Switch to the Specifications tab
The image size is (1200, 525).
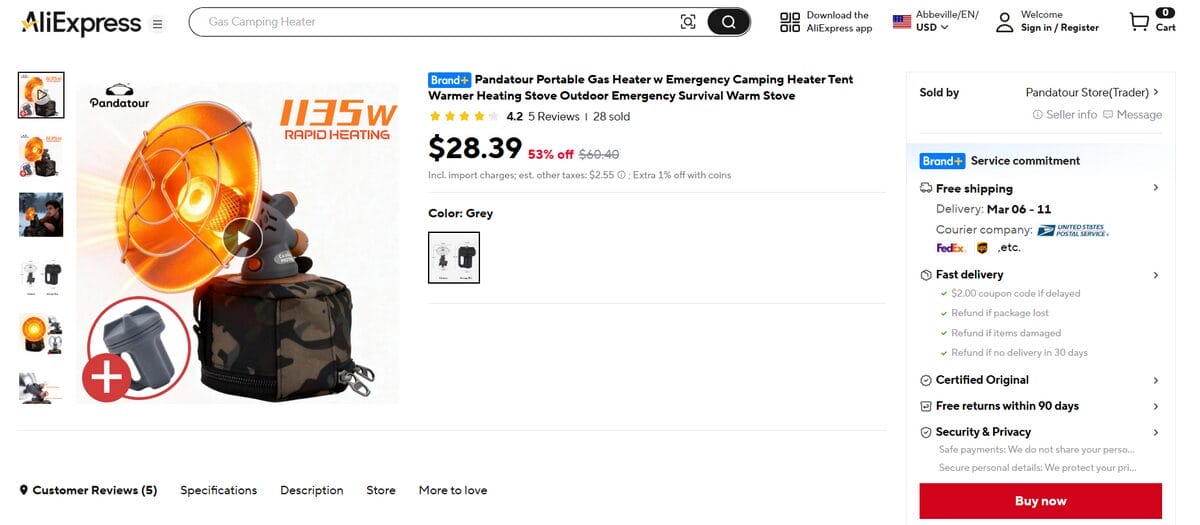218,490
